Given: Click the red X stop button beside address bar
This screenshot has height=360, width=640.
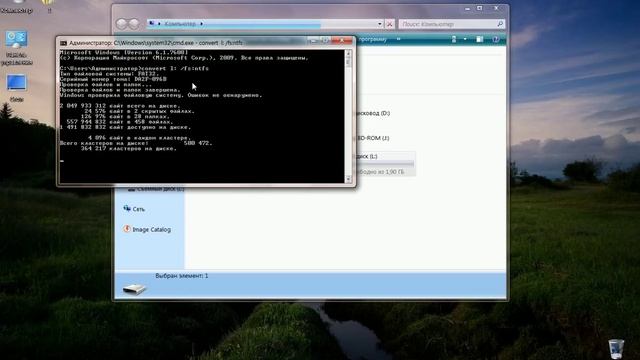Looking at the screenshot, I should point(389,24).
